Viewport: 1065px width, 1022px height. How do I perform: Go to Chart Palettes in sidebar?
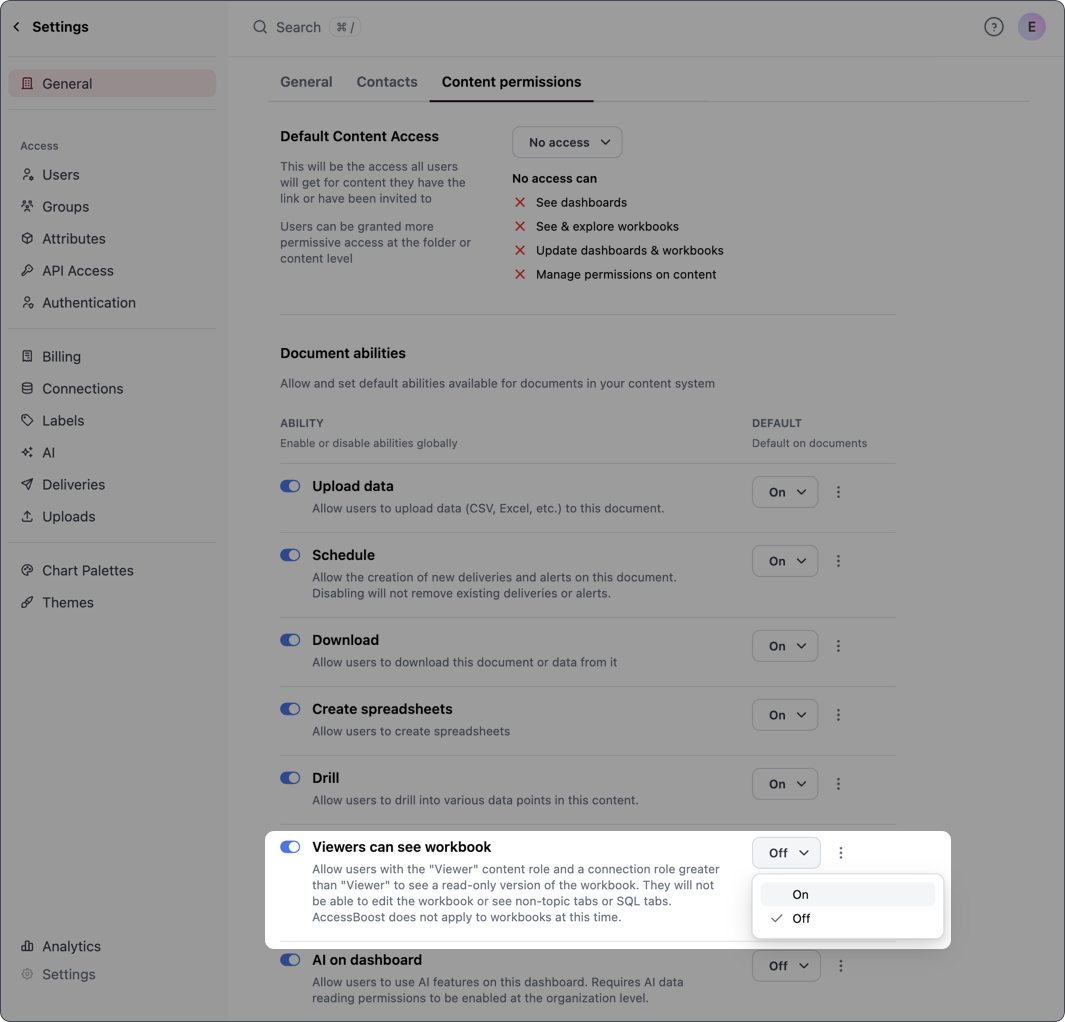(87, 571)
